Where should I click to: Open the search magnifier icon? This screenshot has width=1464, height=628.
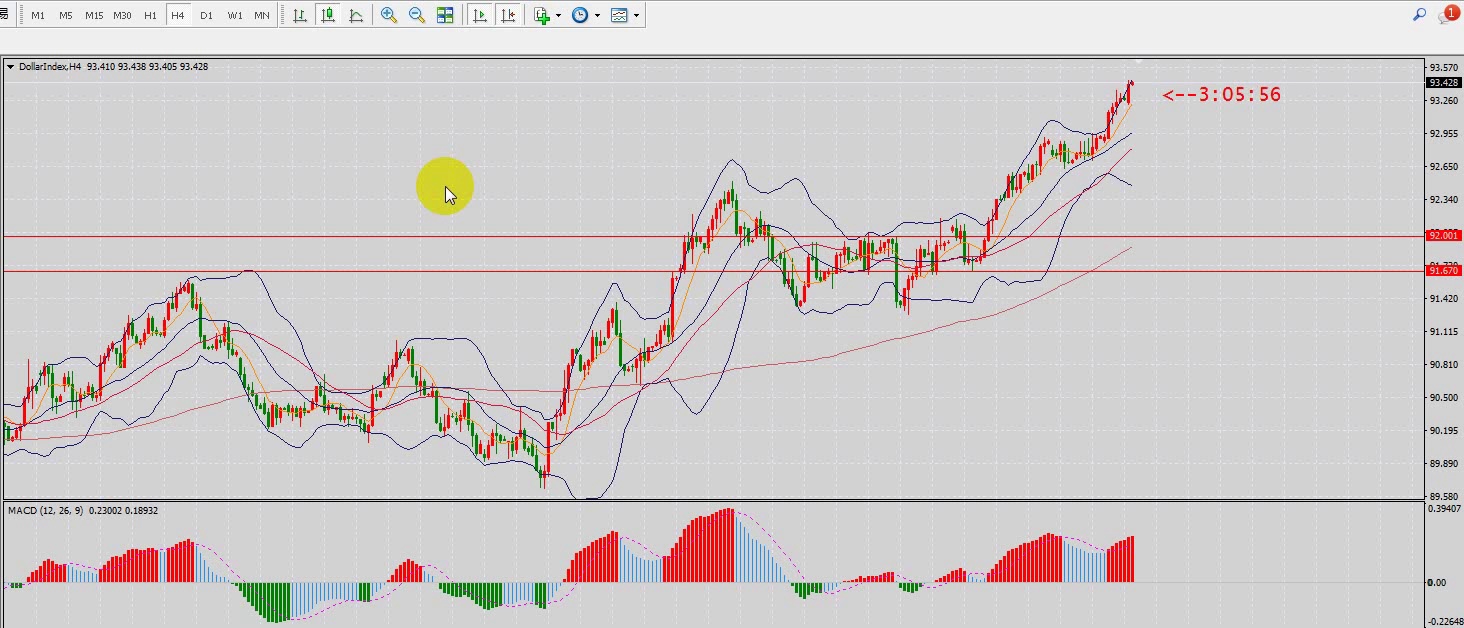(1419, 14)
